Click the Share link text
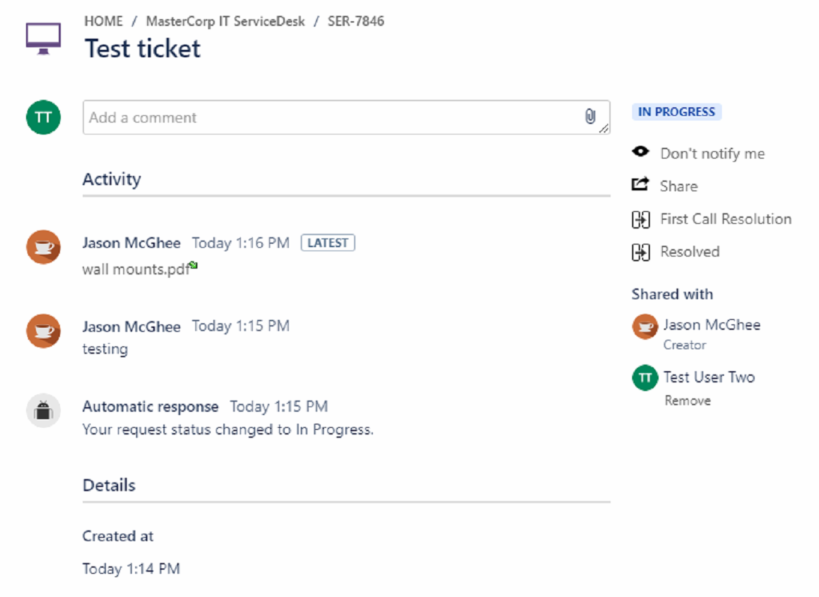 pyautogui.click(x=678, y=186)
